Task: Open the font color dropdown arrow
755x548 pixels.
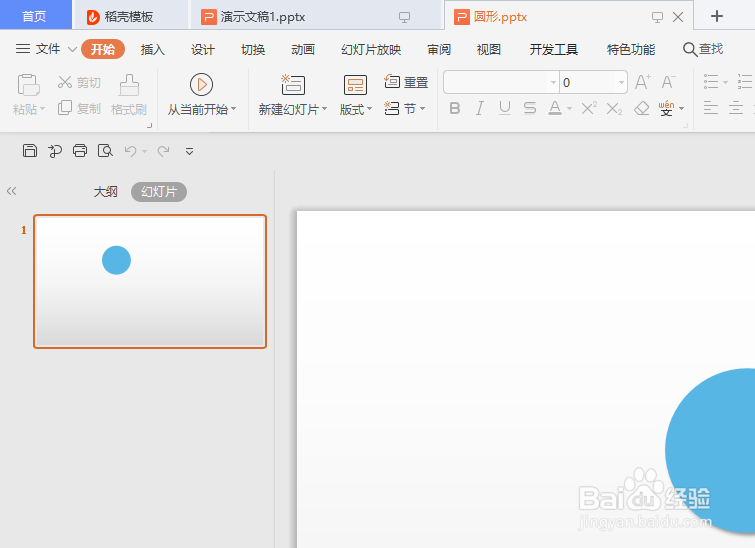Action: pos(569,109)
